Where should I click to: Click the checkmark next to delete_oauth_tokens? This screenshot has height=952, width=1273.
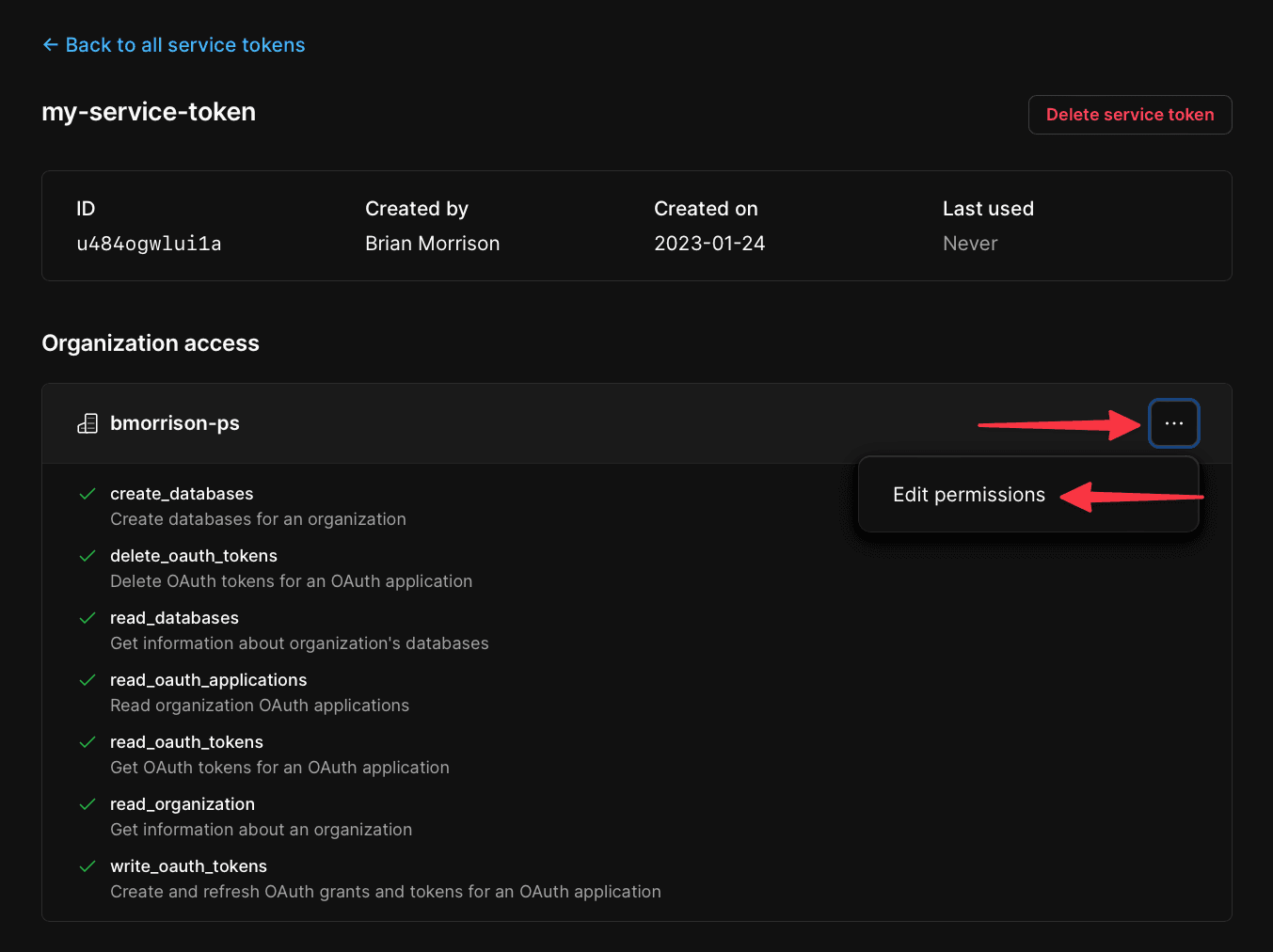[88, 556]
